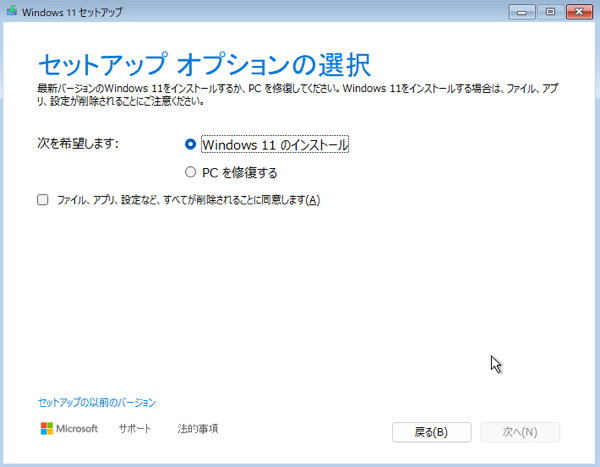600x467 pixels.
Task: Minimize the setup window
Action: pos(522,12)
